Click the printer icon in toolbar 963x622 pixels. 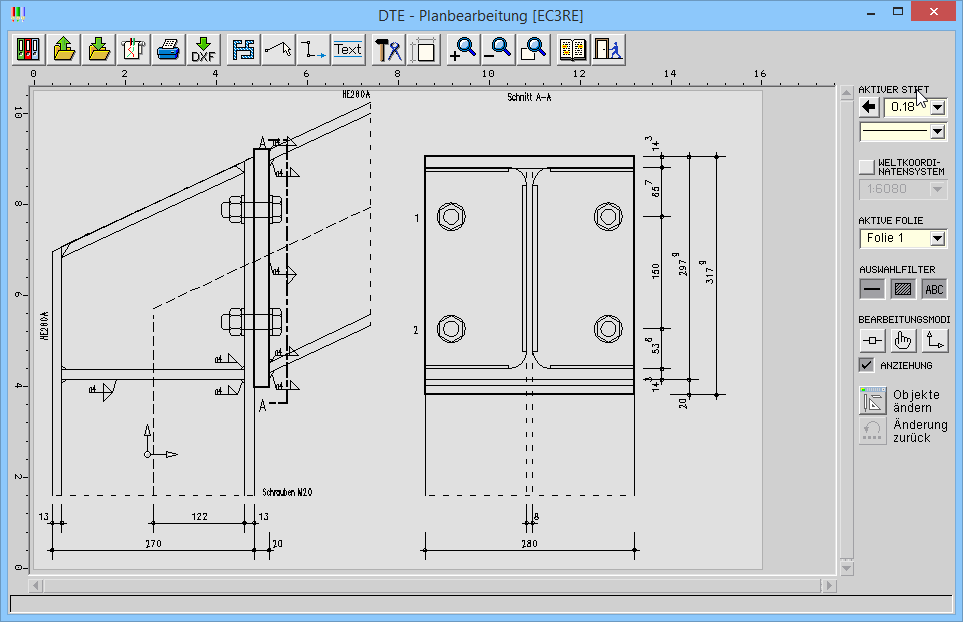pyautogui.click(x=168, y=49)
